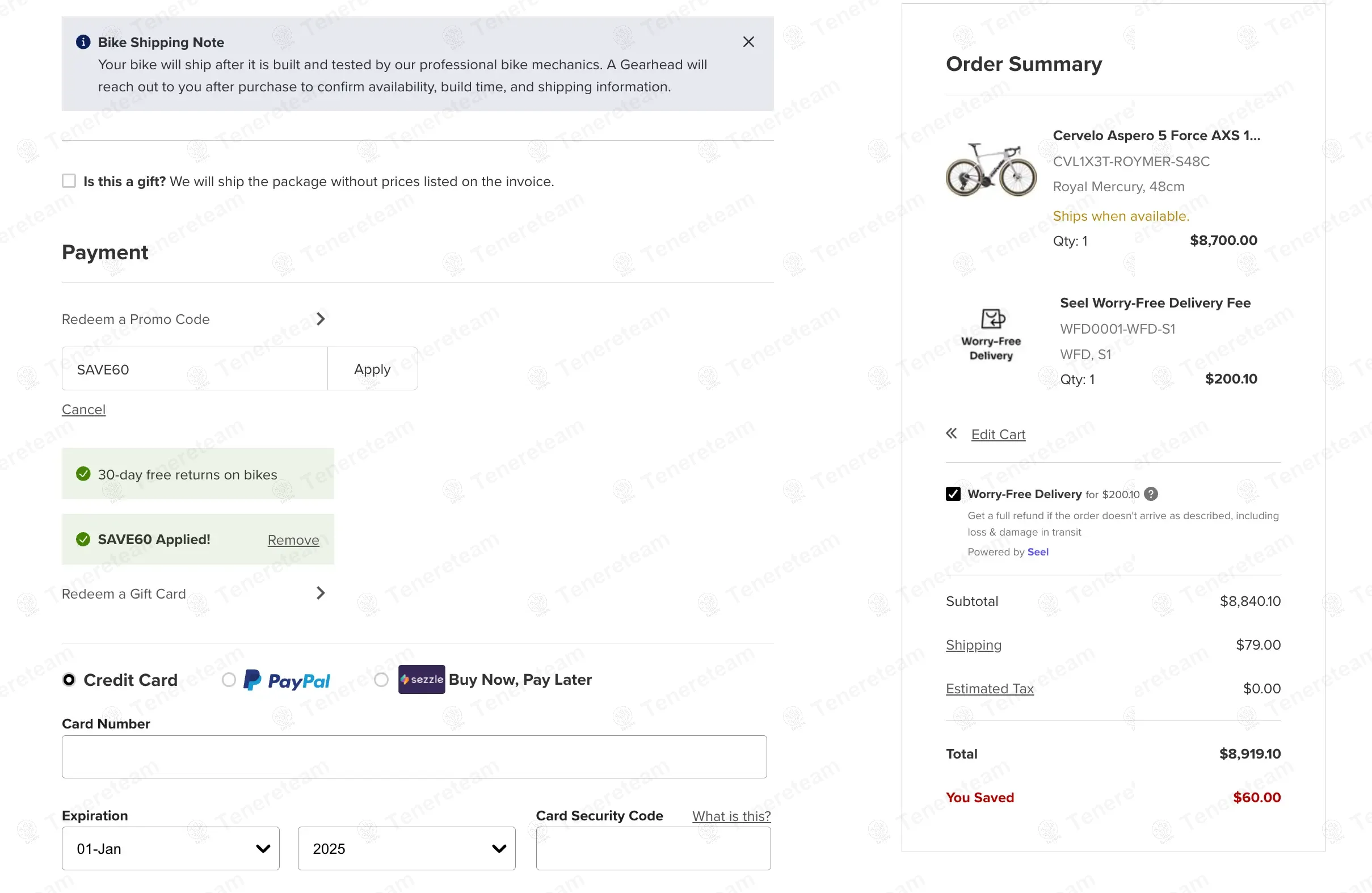Click the PayPal logo

pos(287,680)
